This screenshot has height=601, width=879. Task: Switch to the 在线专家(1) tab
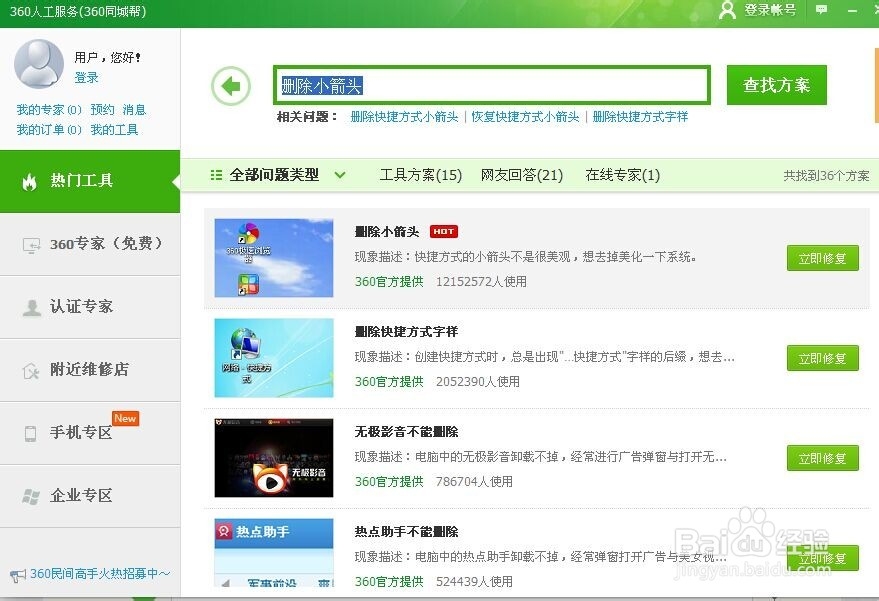[622, 175]
